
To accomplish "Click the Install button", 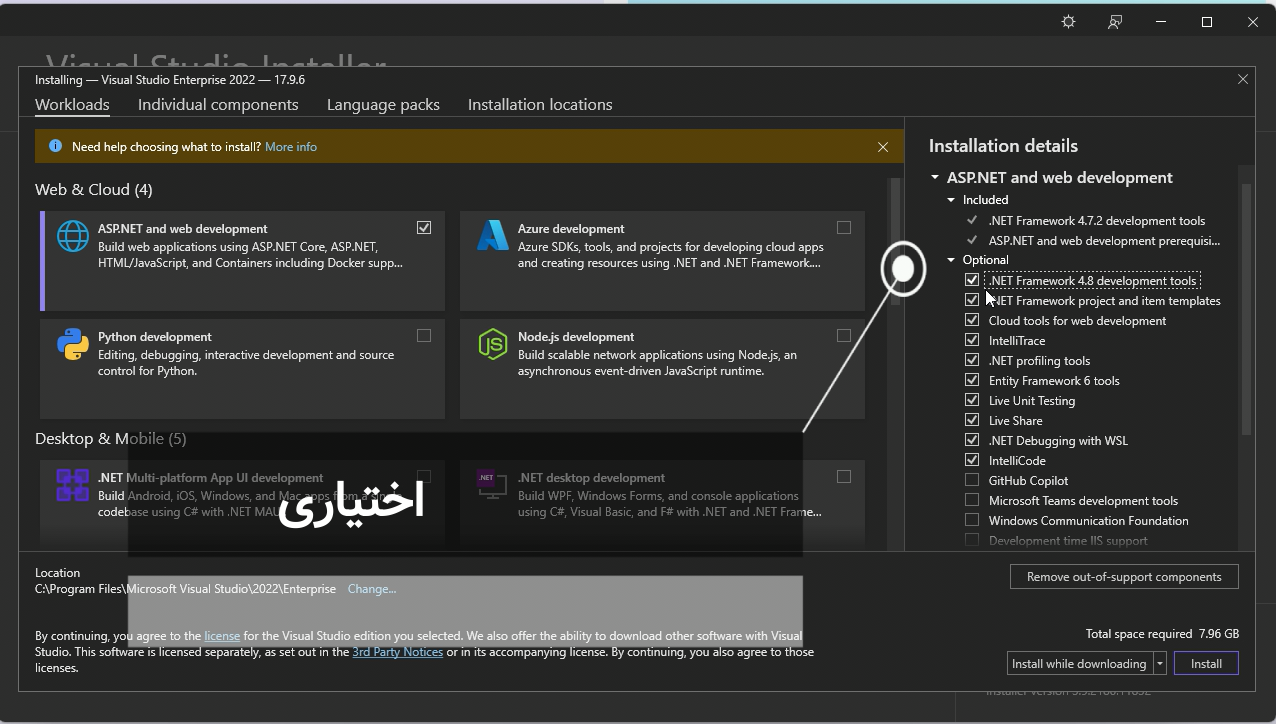I will [1206, 663].
